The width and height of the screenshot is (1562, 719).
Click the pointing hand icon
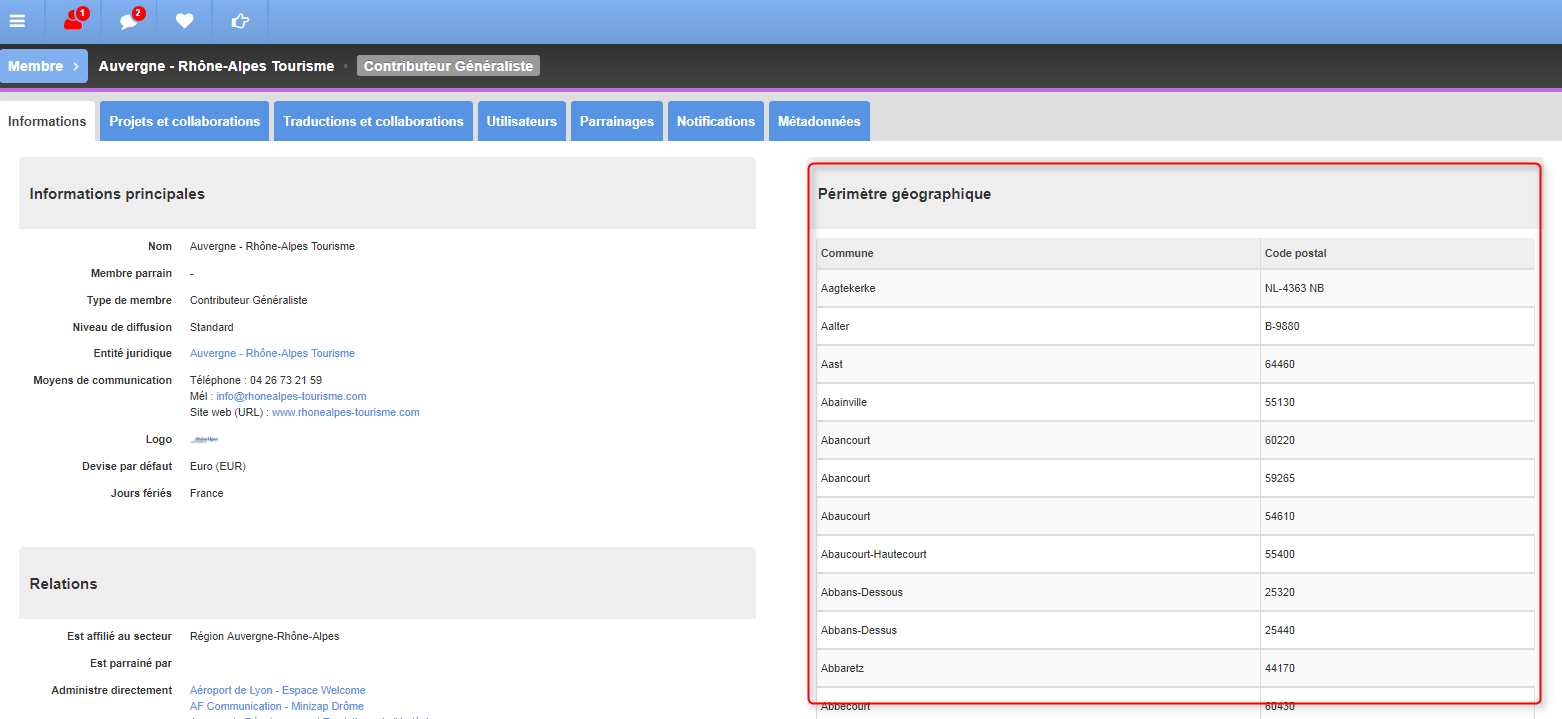(x=240, y=21)
